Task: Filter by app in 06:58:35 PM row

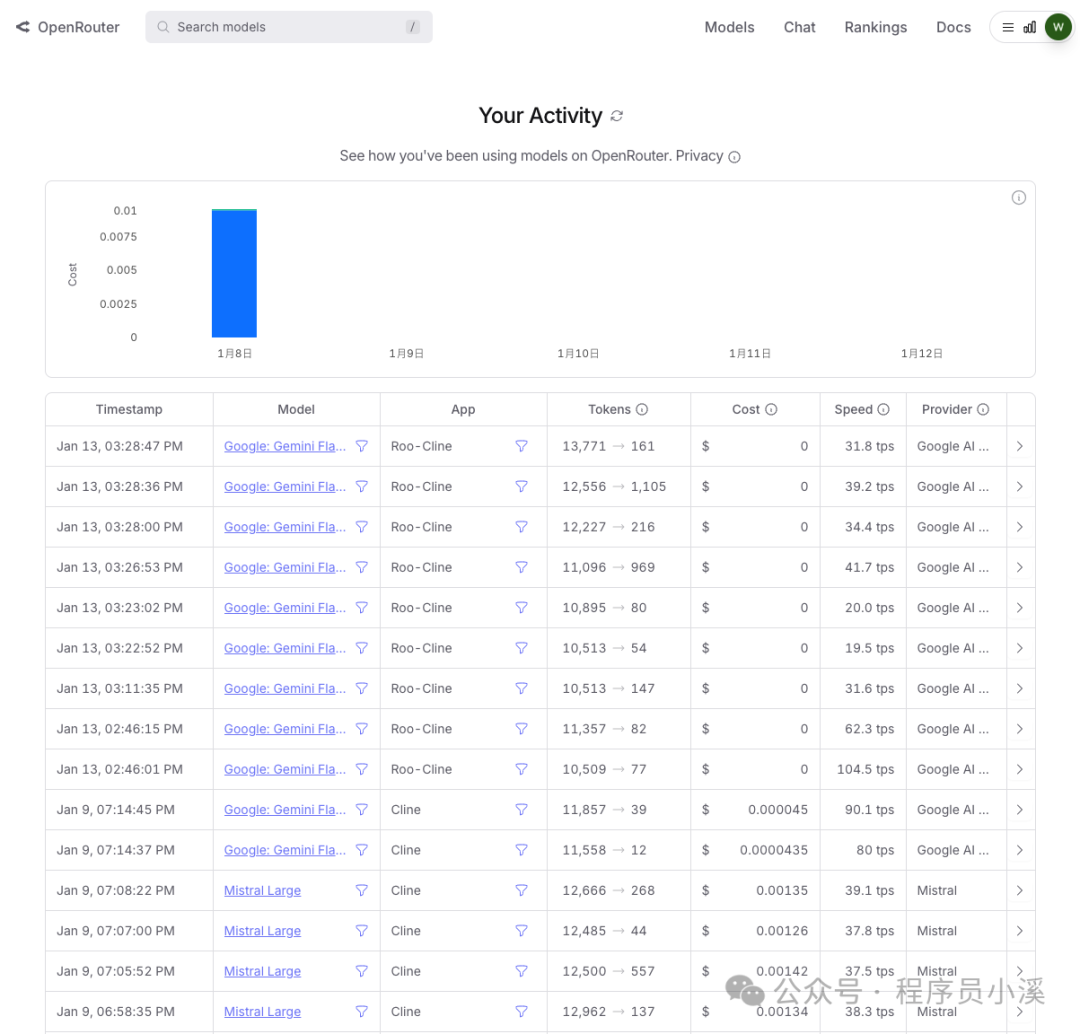Action: click(521, 1012)
